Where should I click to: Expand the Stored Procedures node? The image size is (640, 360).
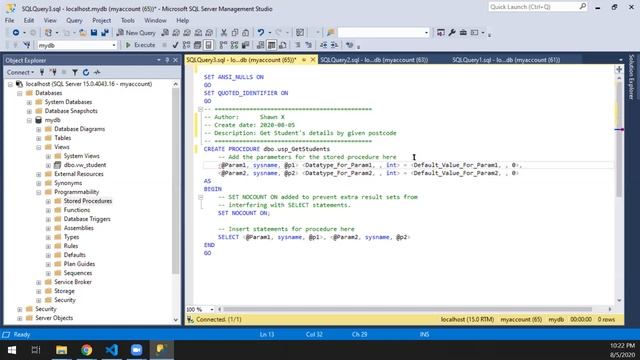pyautogui.click(x=48, y=201)
